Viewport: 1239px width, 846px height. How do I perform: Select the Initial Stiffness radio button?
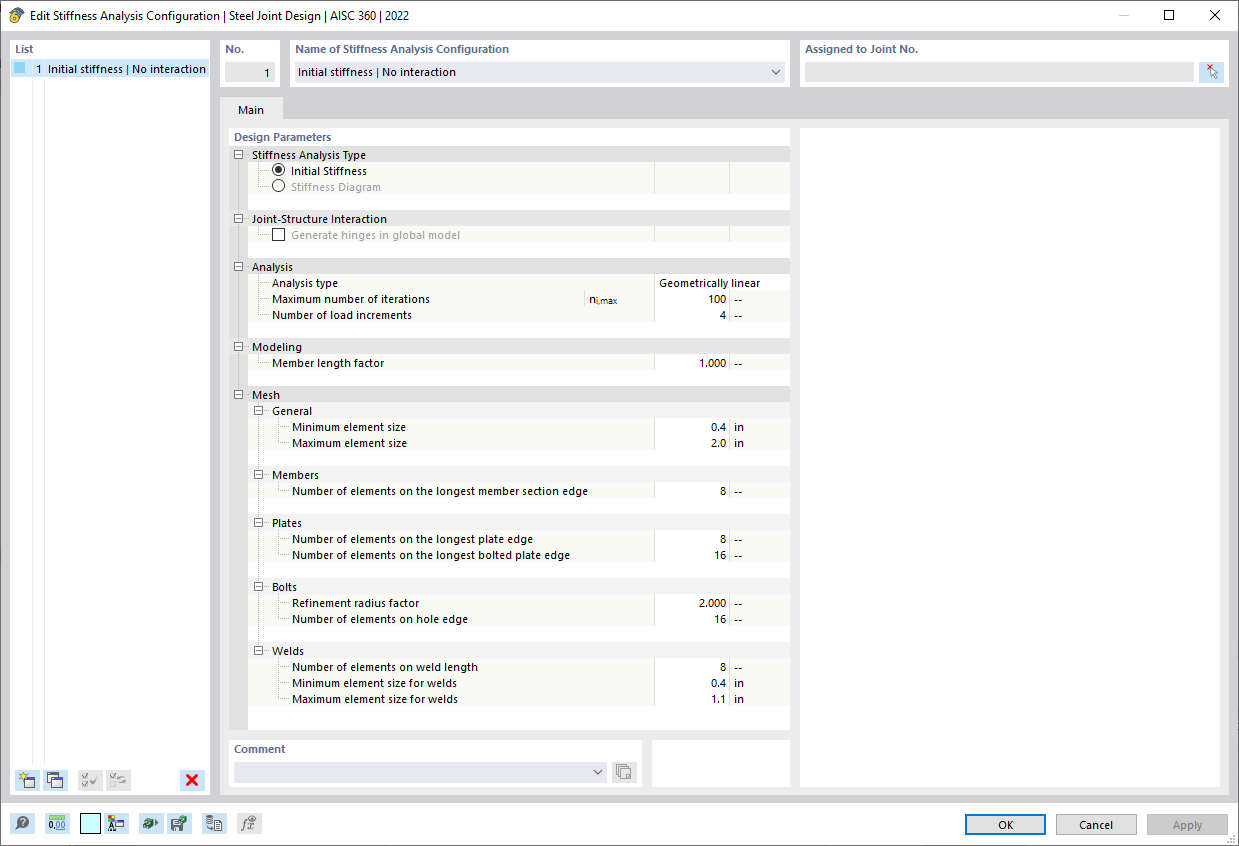pos(278,171)
